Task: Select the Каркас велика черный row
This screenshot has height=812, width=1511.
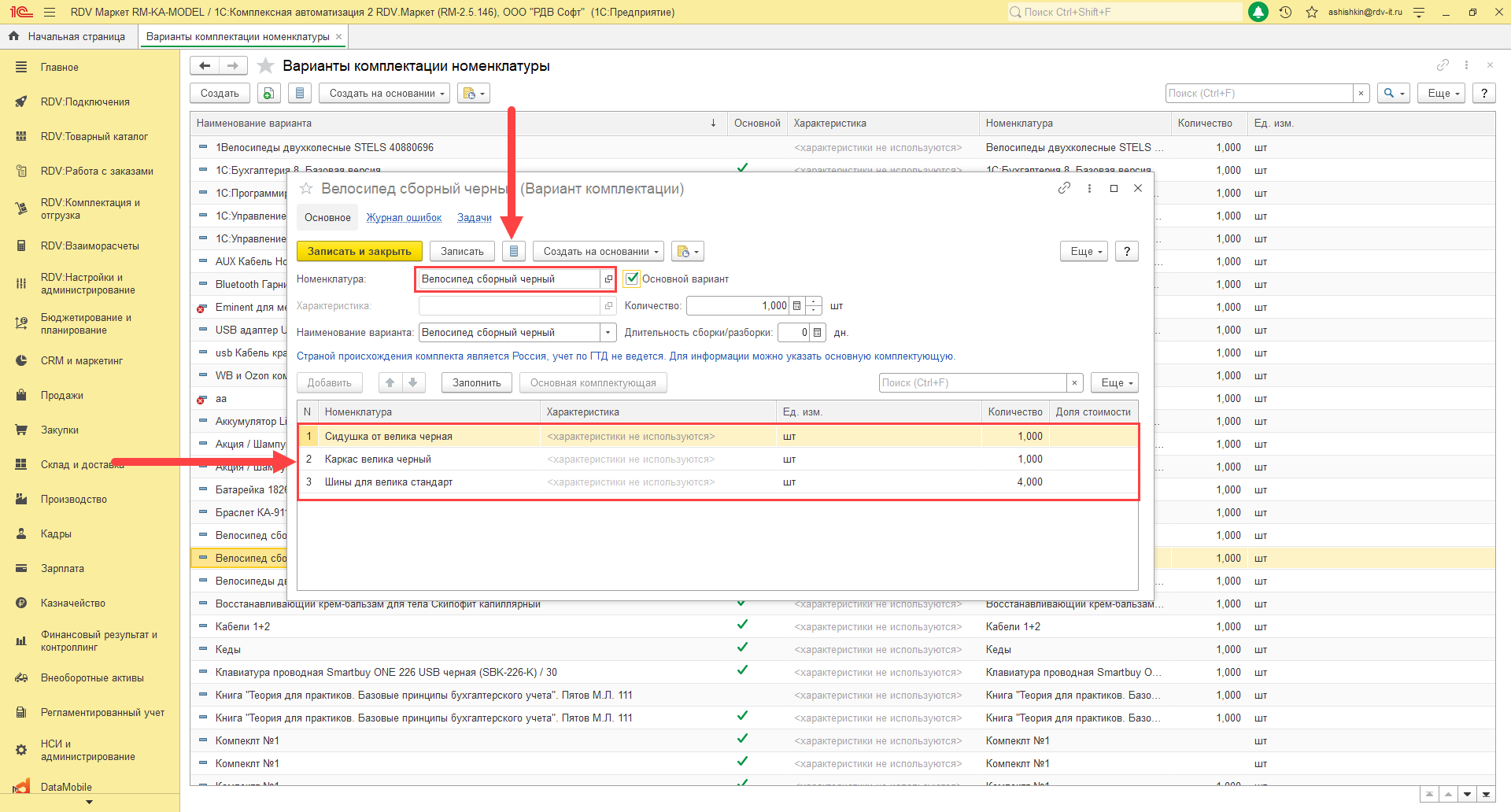Action: [378, 460]
